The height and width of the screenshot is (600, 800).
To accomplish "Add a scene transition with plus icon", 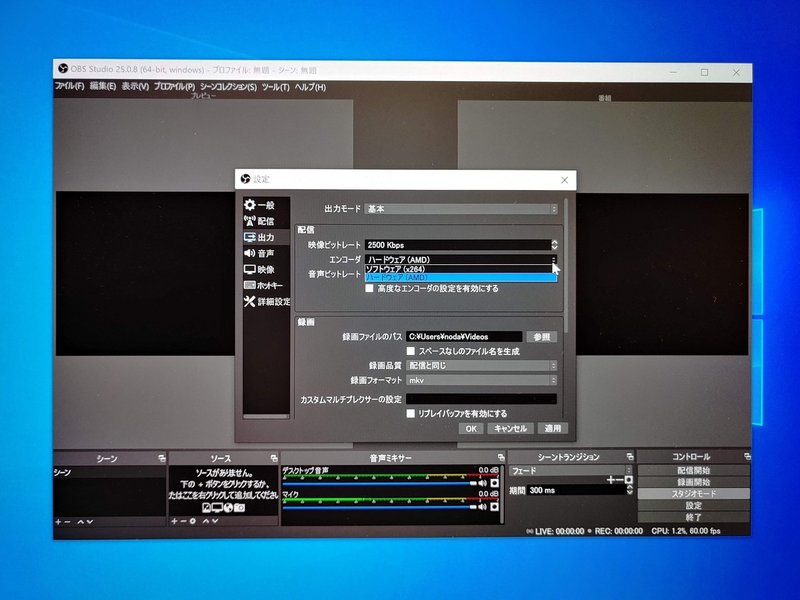I will point(610,480).
